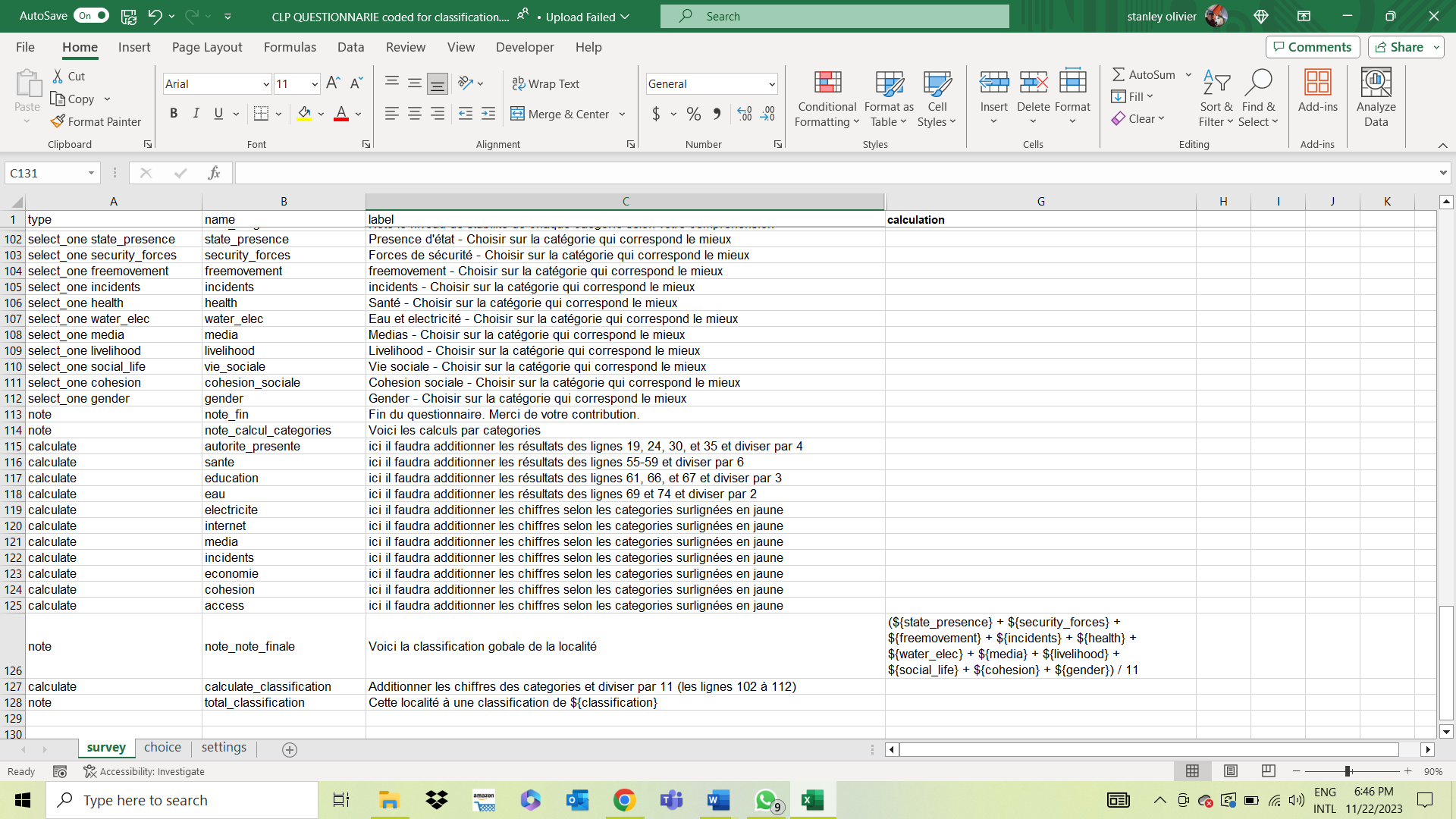
Task: Click the Comments button
Action: tap(1312, 47)
